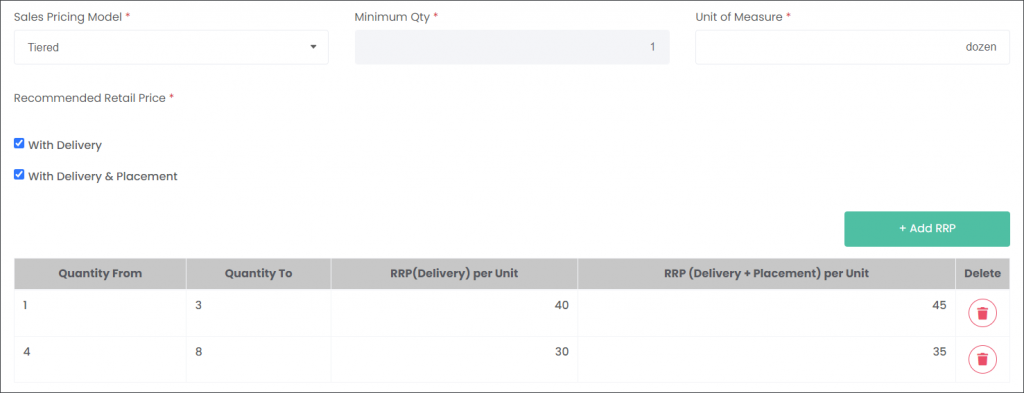This screenshot has width=1024, height=393.
Task: Click the Delete column header
Action: (x=982, y=274)
